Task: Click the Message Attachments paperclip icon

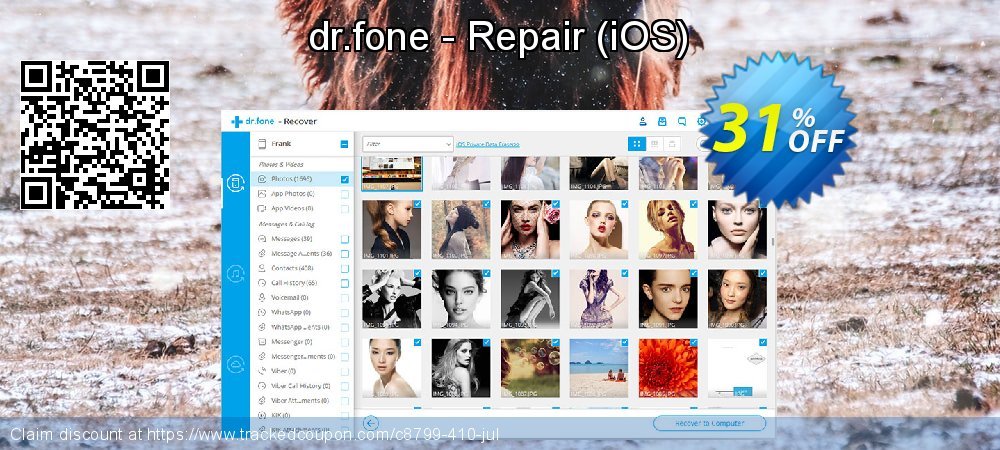Action: coord(261,253)
